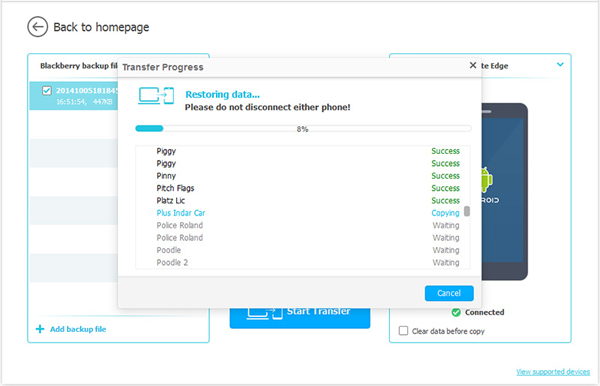This screenshot has width=600, height=386.
Task: Click the green Connected checkmark icon
Action: [456, 313]
